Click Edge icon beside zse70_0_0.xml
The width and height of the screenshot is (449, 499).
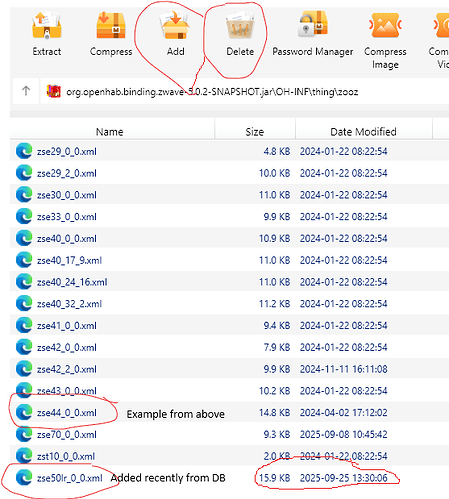(24, 434)
